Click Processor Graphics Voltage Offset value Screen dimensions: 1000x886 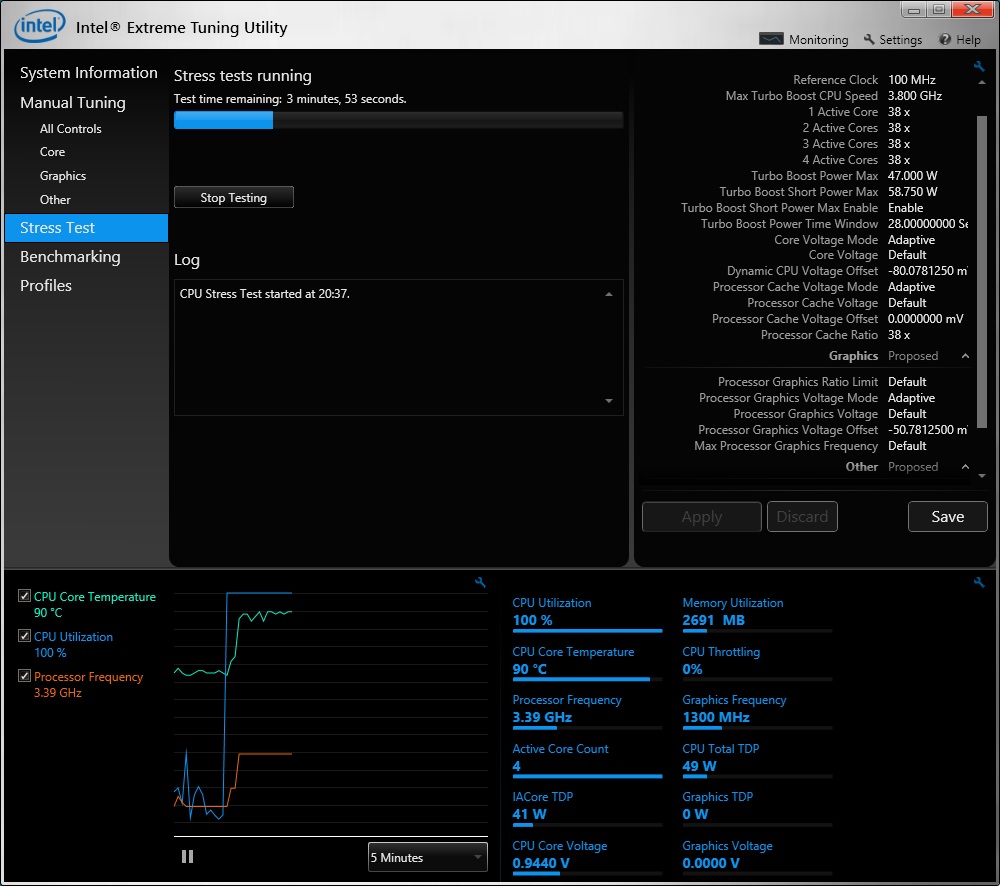pos(928,430)
